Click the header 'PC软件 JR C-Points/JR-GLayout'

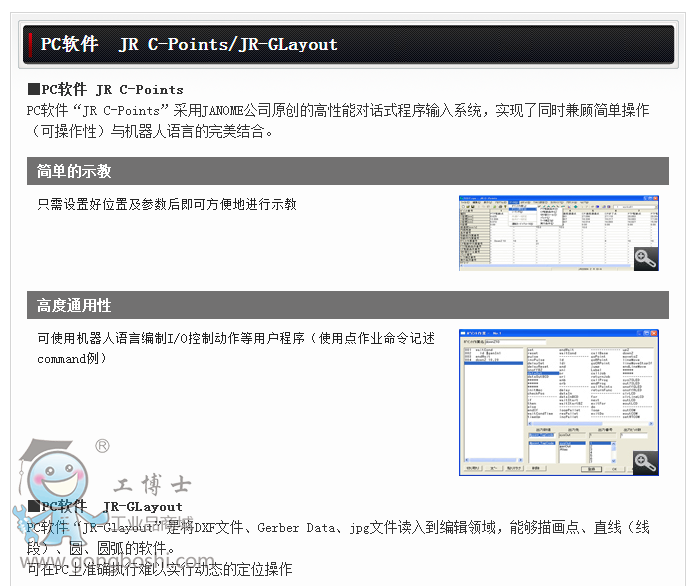[x=349, y=45]
